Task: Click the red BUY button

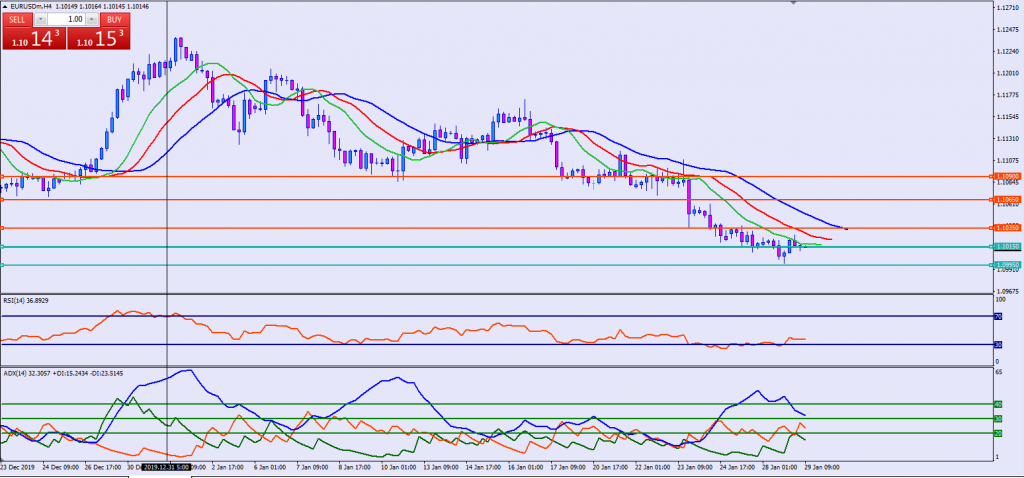Action: click(116, 19)
